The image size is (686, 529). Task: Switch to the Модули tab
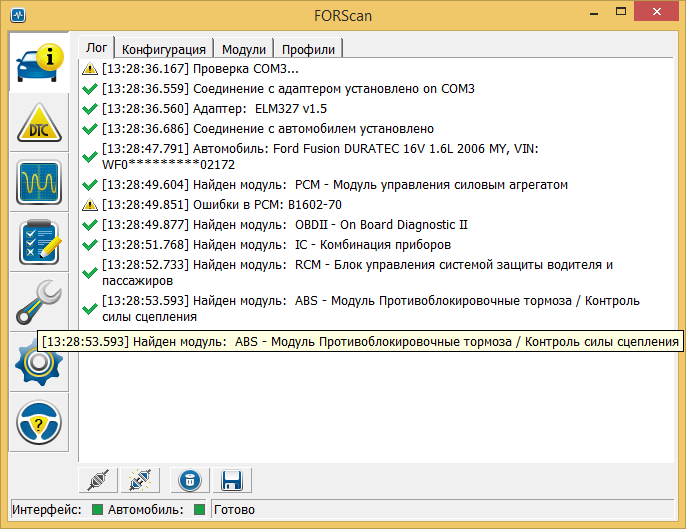tap(244, 49)
